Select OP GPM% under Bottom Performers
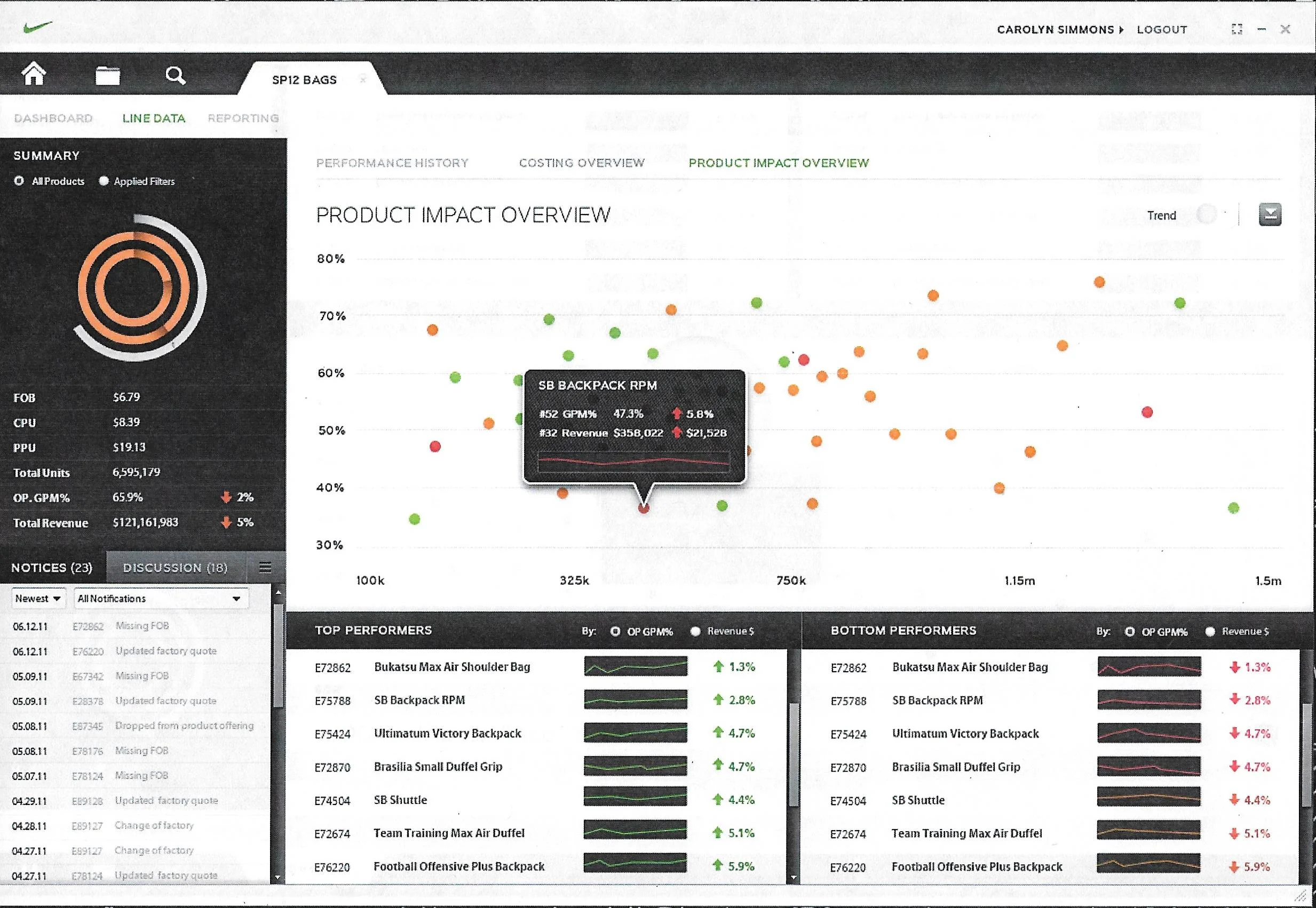The image size is (1316, 908). (1130, 632)
